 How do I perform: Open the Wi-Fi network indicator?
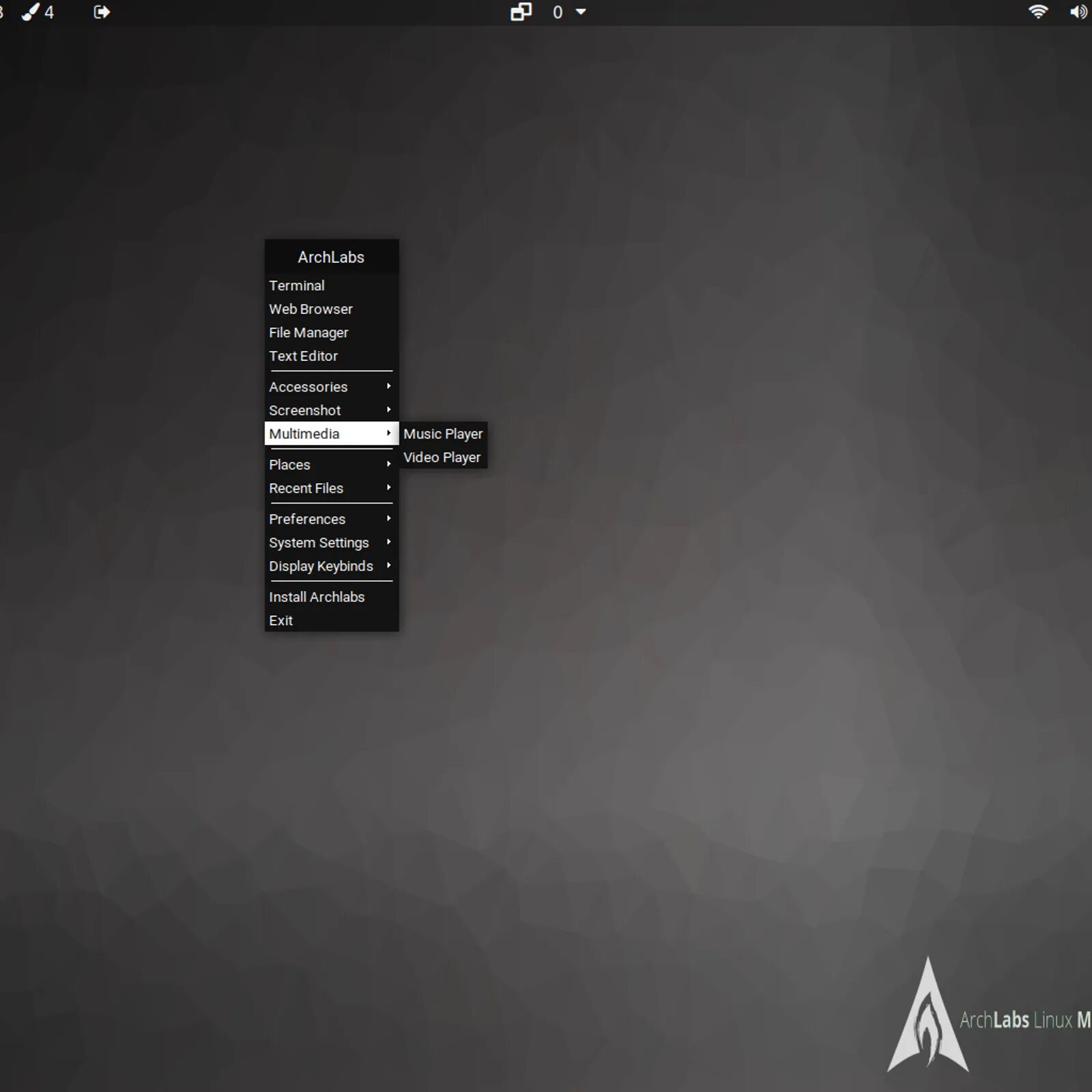coord(1038,12)
